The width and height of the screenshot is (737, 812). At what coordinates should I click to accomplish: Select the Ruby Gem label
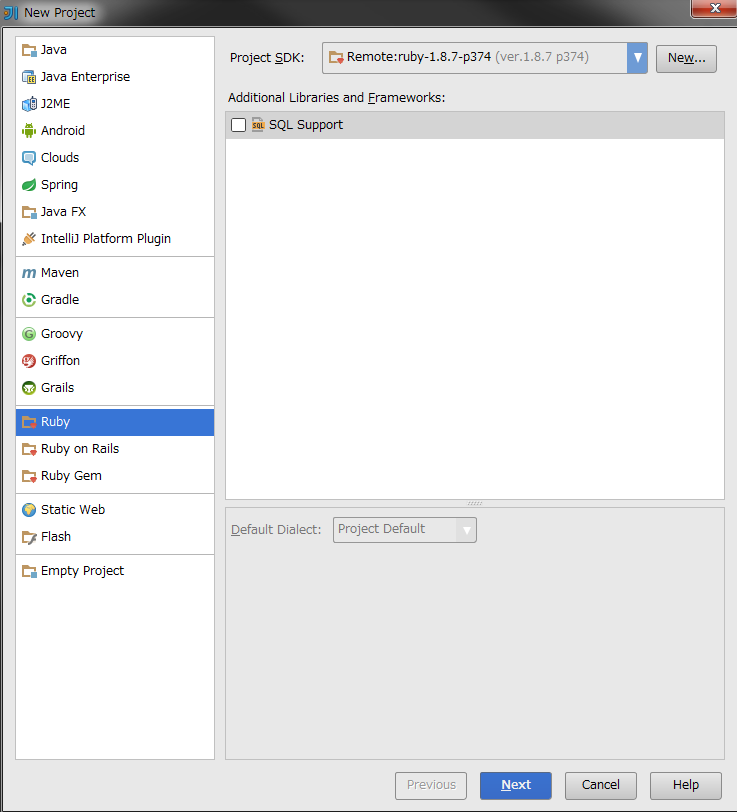tap(71, 475)
